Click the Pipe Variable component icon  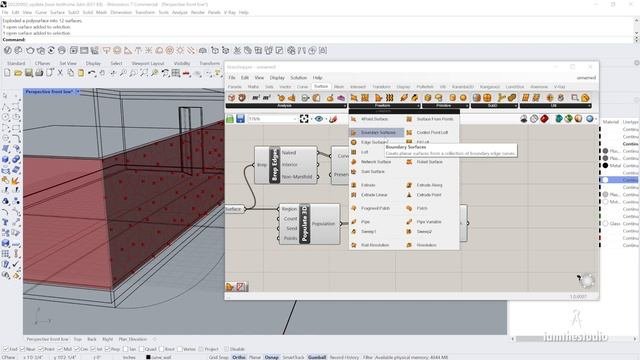click(x=409, y=222)
